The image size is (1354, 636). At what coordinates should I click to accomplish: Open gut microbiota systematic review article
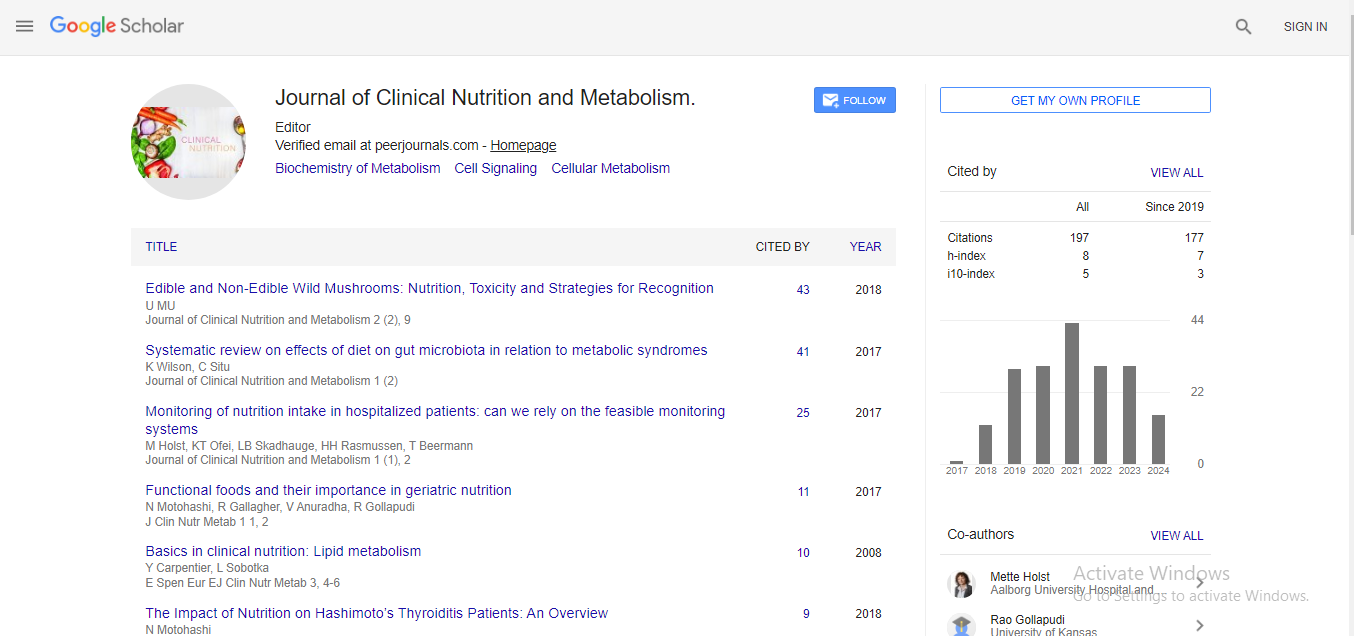(x=426, y=350)
